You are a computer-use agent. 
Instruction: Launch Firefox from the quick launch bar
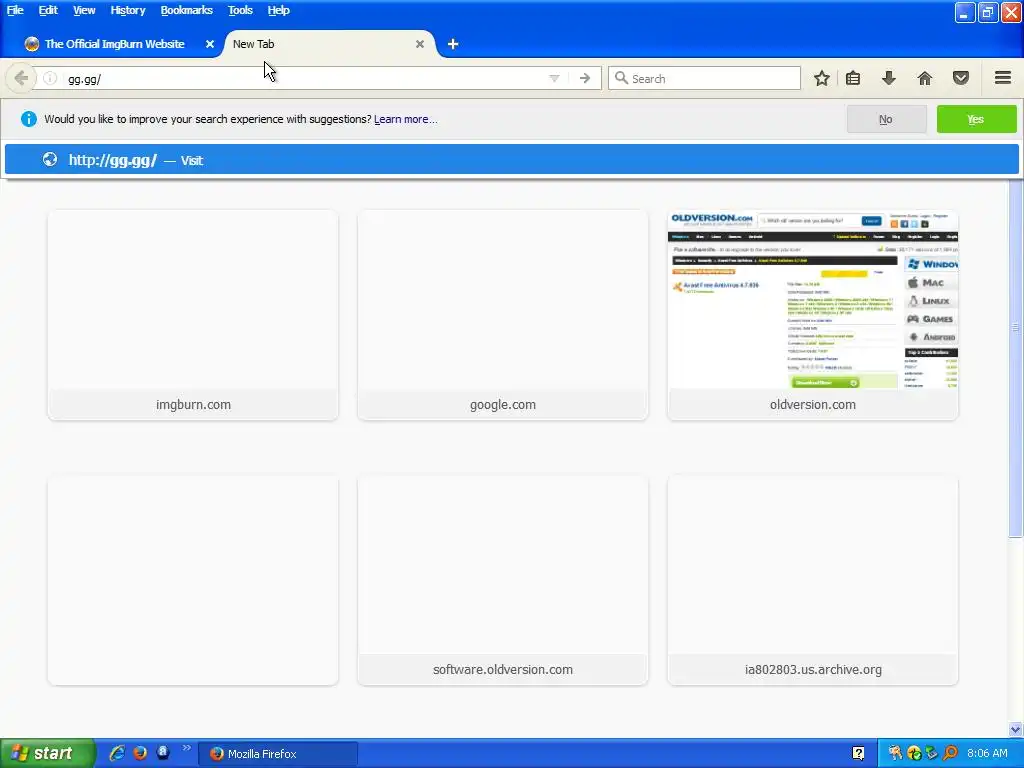point(140,753)
